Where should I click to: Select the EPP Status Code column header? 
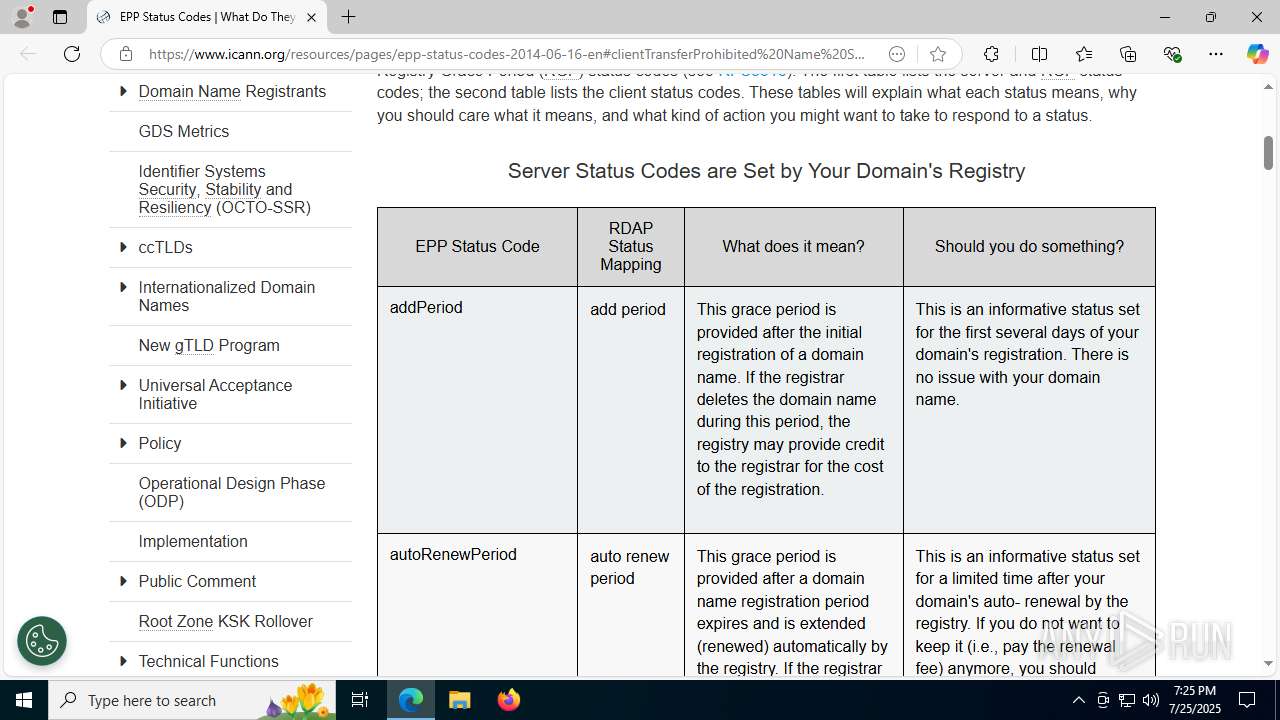coord(477,246)
